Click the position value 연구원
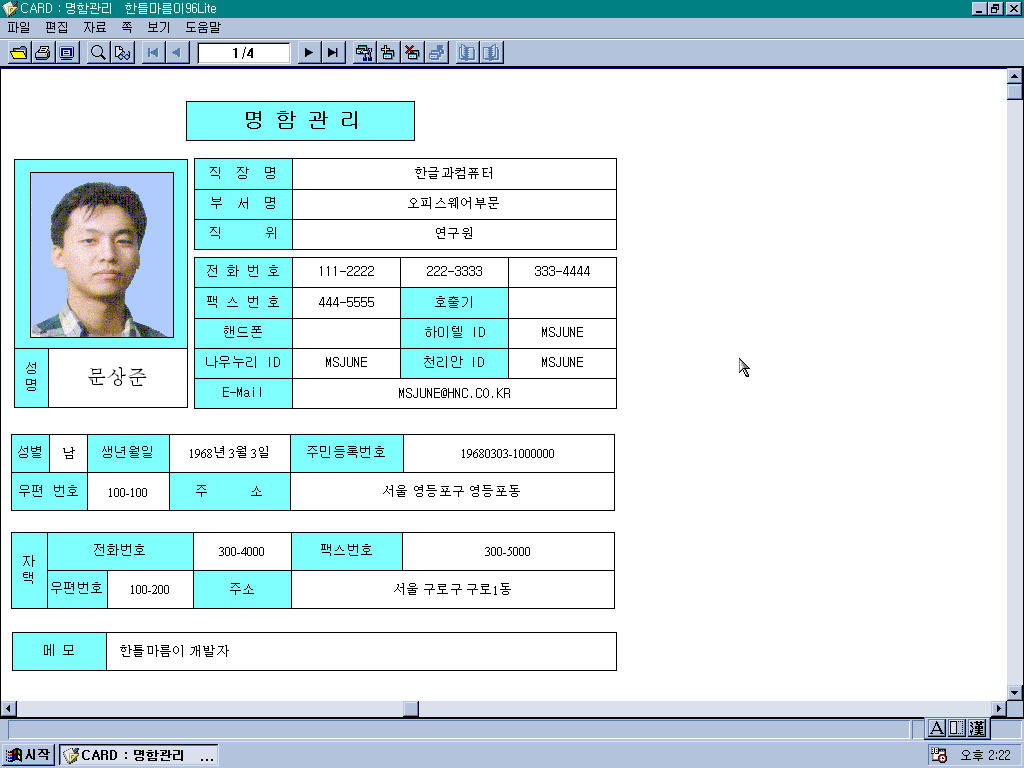Viewport: 1024px width, 768px height. (x=454, y=234)
